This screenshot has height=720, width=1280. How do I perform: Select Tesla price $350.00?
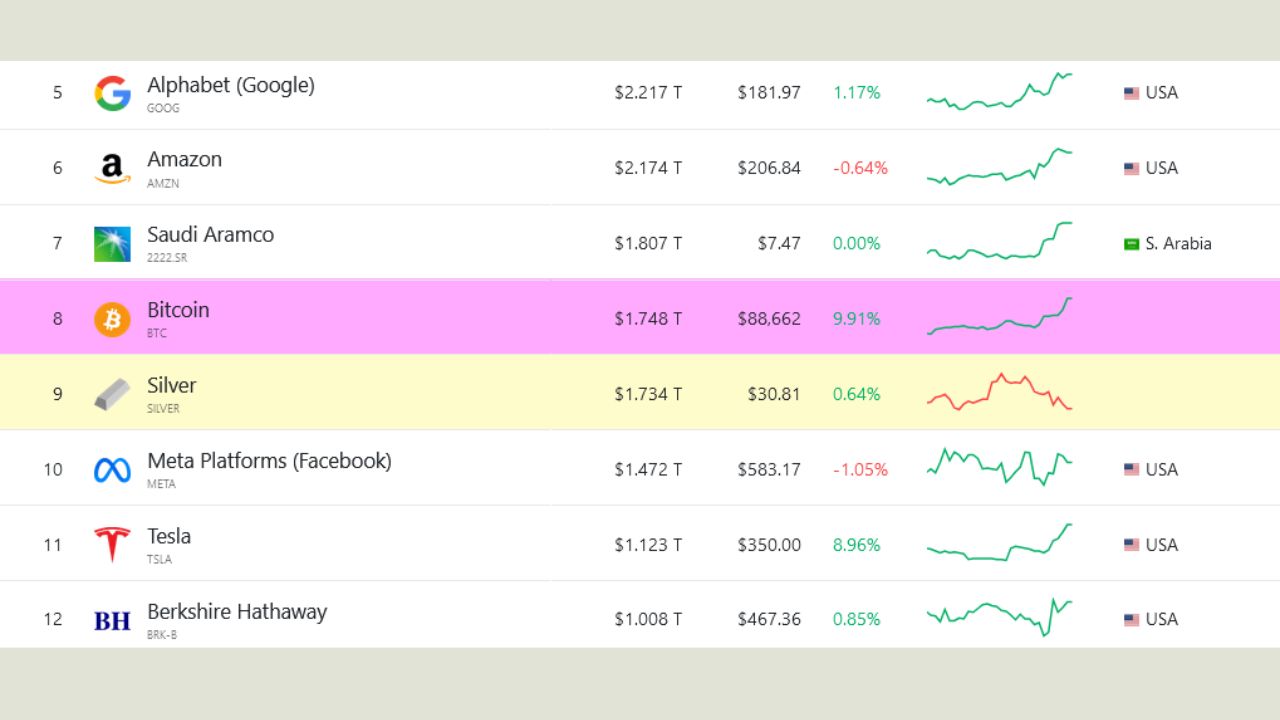pyautogui.click(x=769, y=545)
